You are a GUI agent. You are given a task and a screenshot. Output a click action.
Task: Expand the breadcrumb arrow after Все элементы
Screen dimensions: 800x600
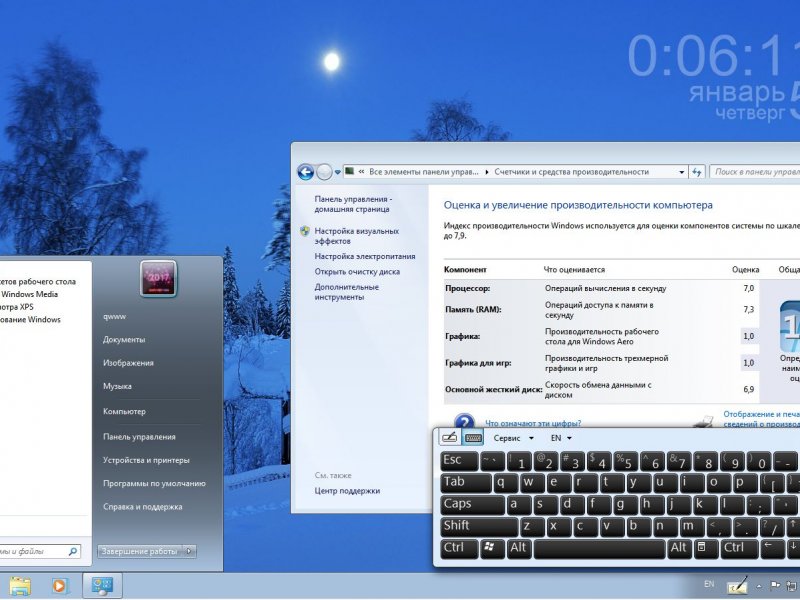pos(486,172)
